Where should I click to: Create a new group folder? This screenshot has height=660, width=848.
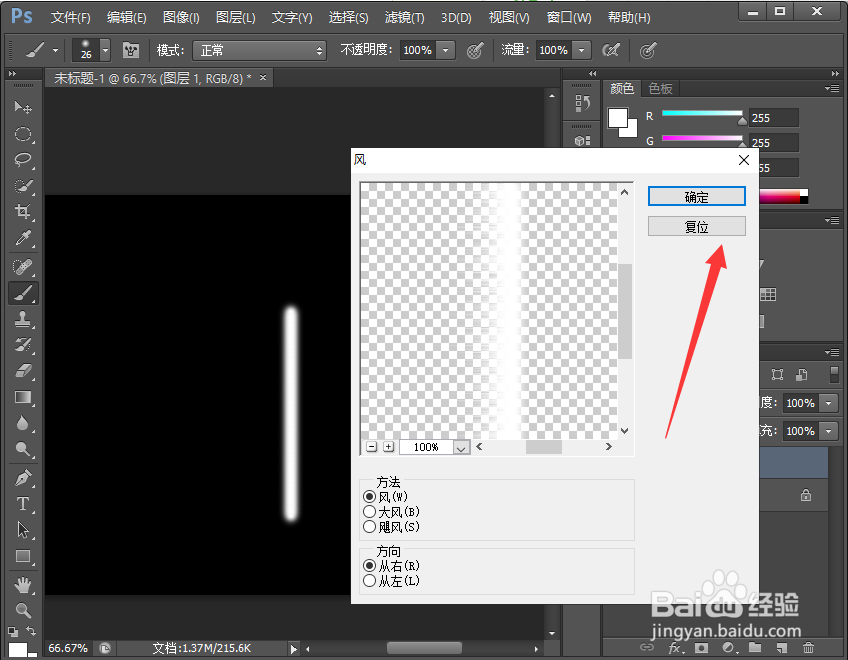pyautogui.click(x=755, y=647)
